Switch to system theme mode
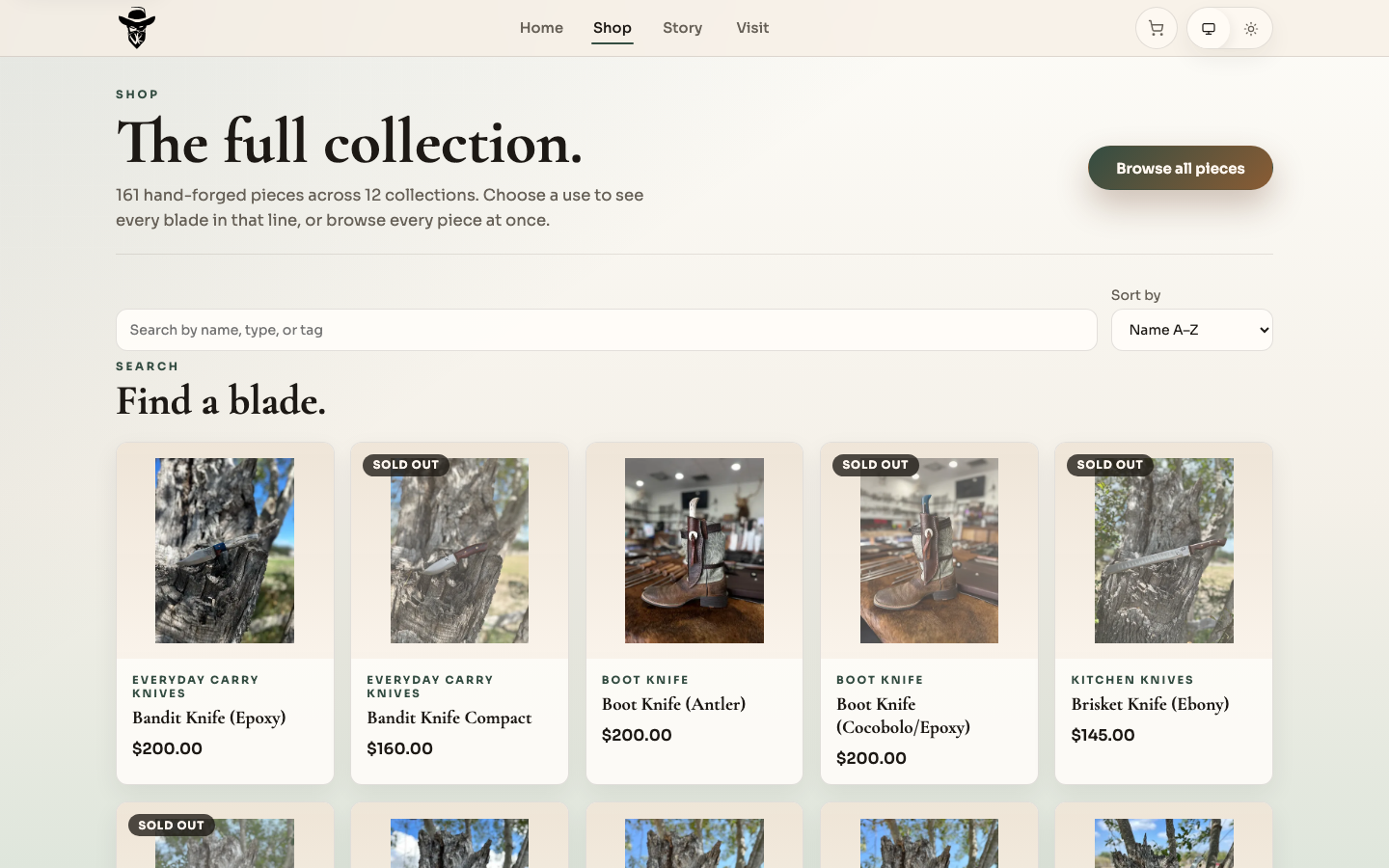 pyautogui.click(x=1208, y=28)
